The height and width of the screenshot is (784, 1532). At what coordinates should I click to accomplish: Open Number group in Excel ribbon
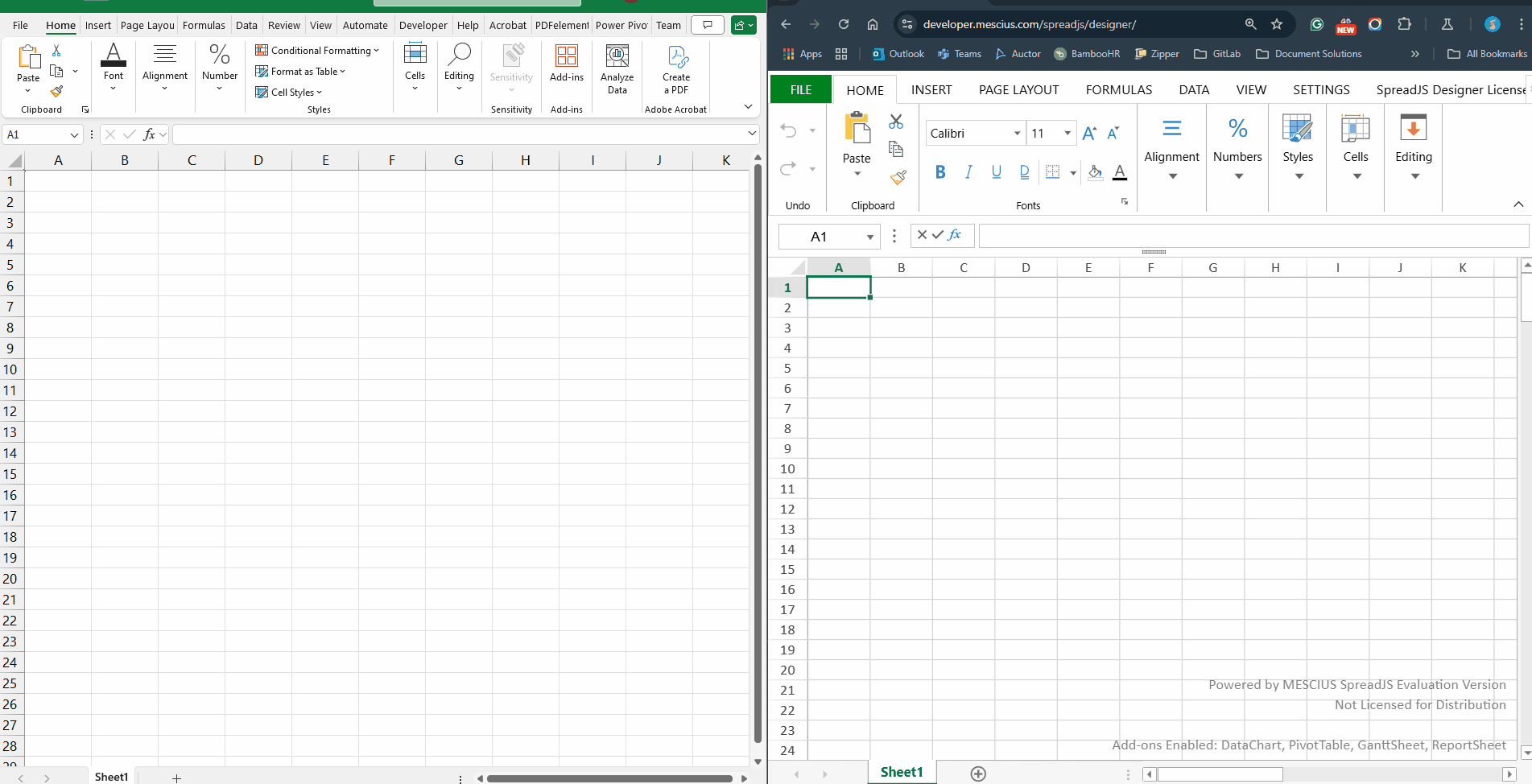220,67
